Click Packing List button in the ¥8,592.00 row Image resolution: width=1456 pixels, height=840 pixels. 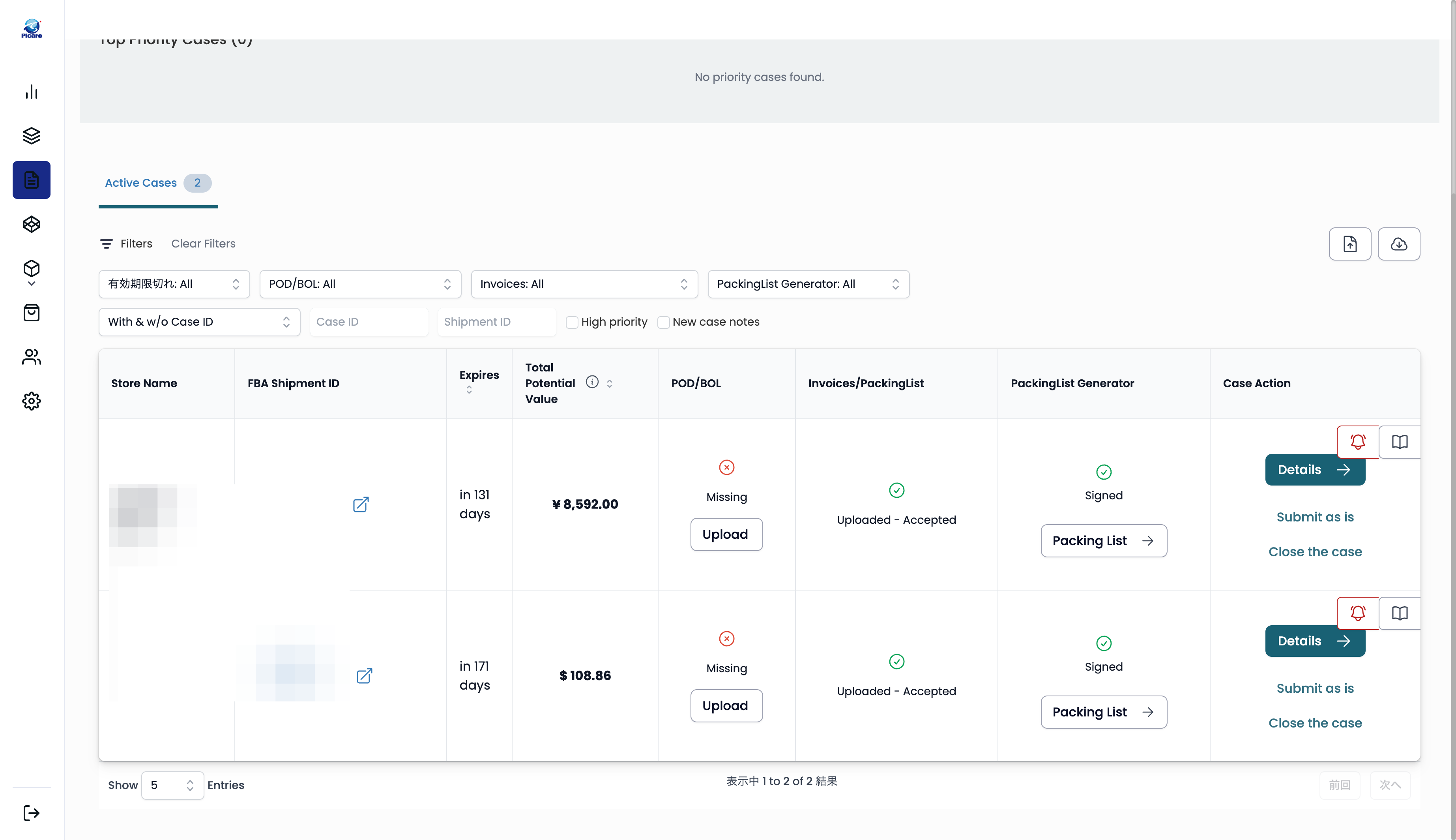1104,540
